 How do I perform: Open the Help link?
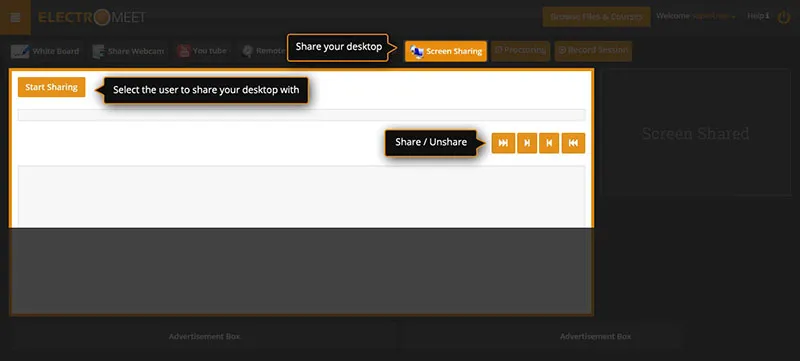pyautogui.click(x=758, y=16)
